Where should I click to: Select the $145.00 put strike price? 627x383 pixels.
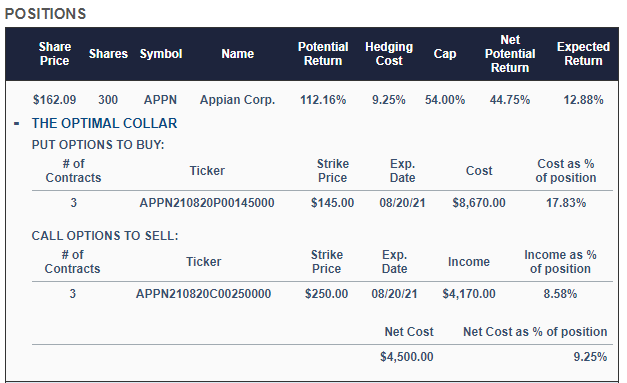pyautogui.click(x=332, y=203)
